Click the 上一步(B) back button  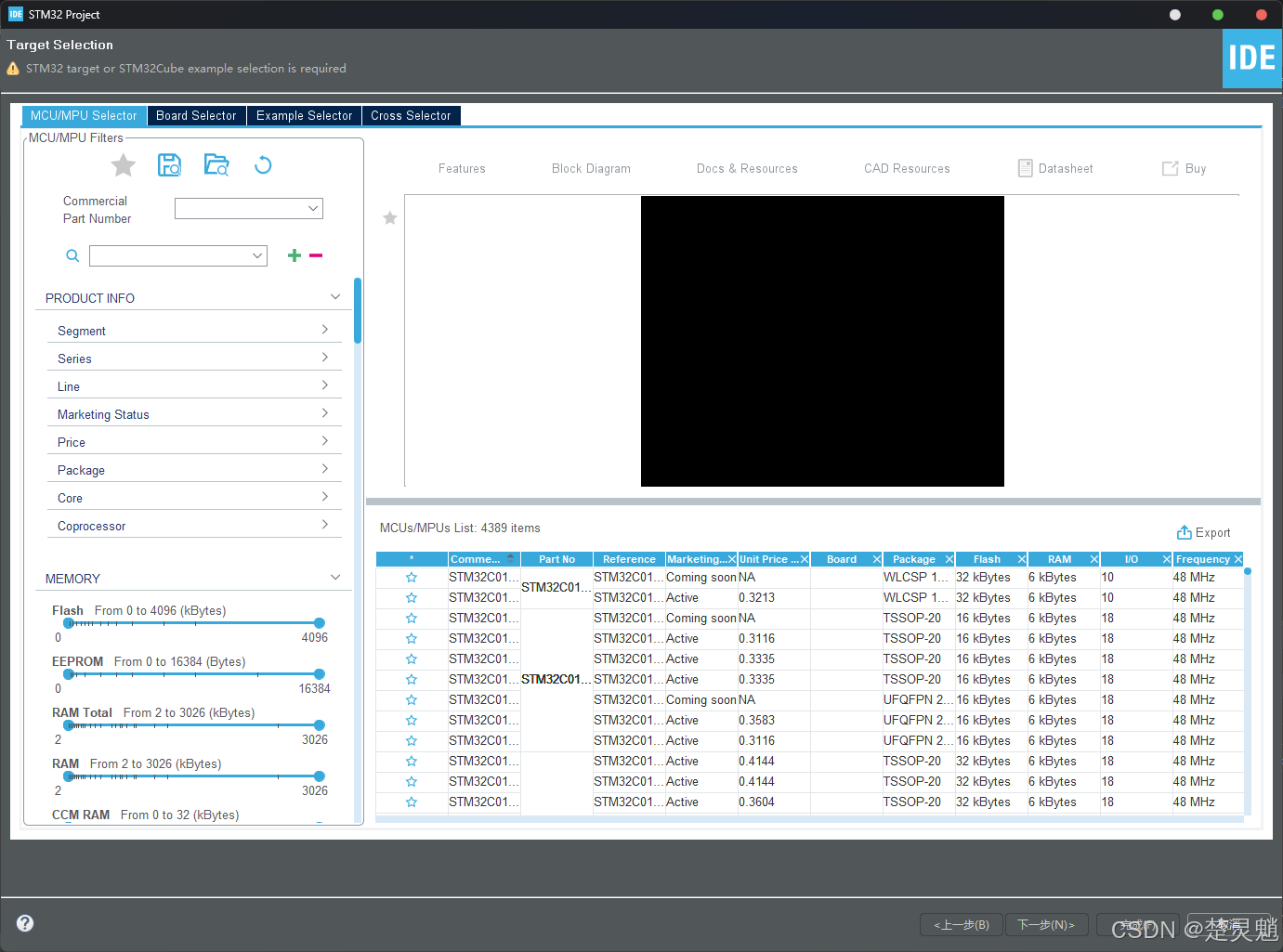(x=961, y=925)
